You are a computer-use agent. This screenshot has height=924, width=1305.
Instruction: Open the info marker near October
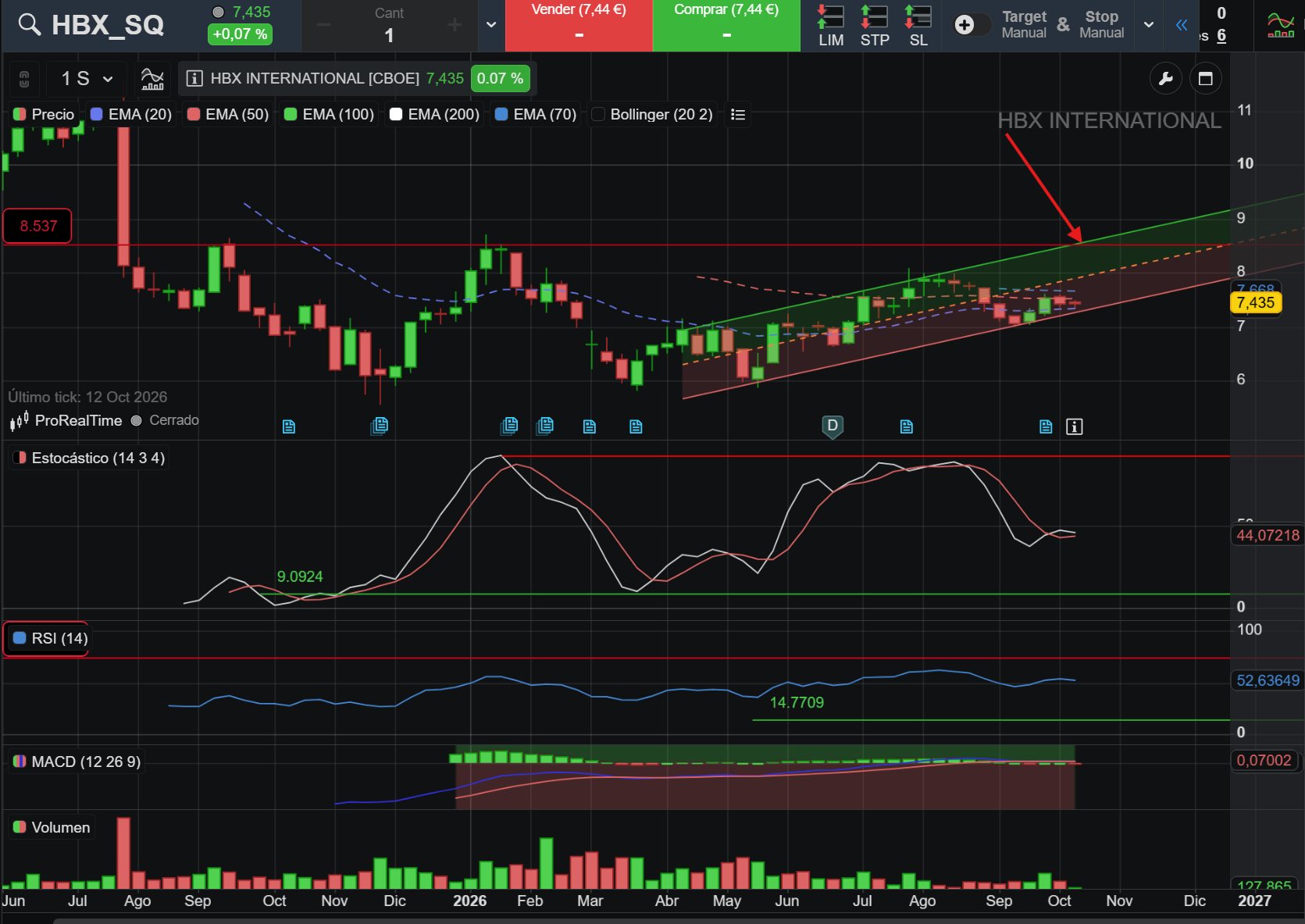[x=1075, y=426]
